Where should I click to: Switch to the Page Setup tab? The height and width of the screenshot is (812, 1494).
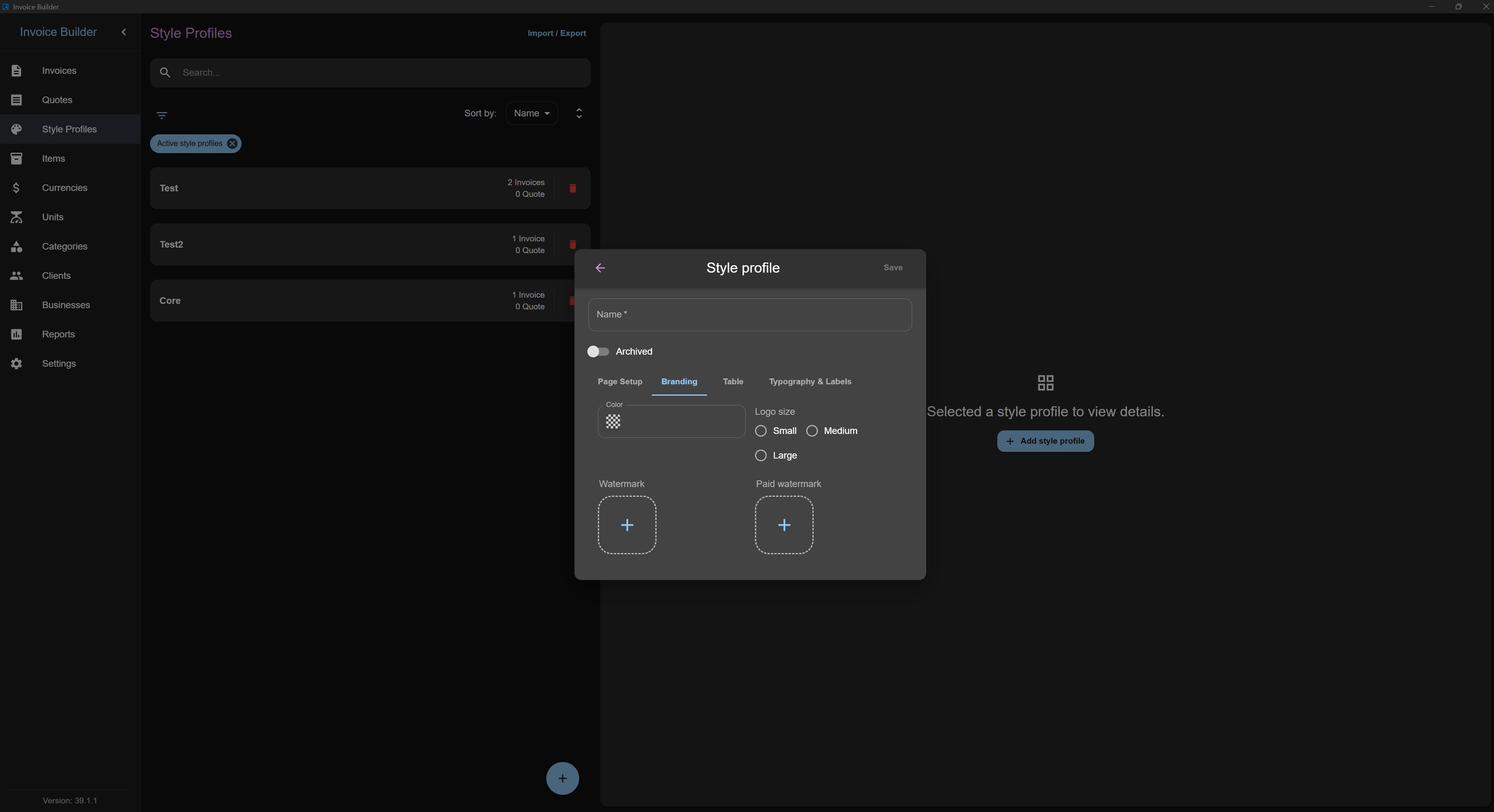pyautogui.click(x=620, y=382)
